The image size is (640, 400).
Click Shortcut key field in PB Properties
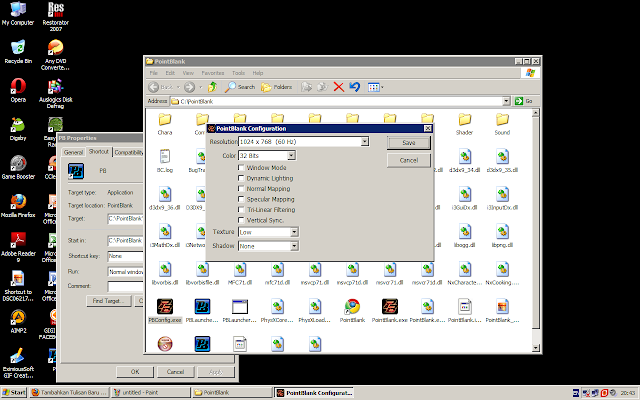click(126, 256)
